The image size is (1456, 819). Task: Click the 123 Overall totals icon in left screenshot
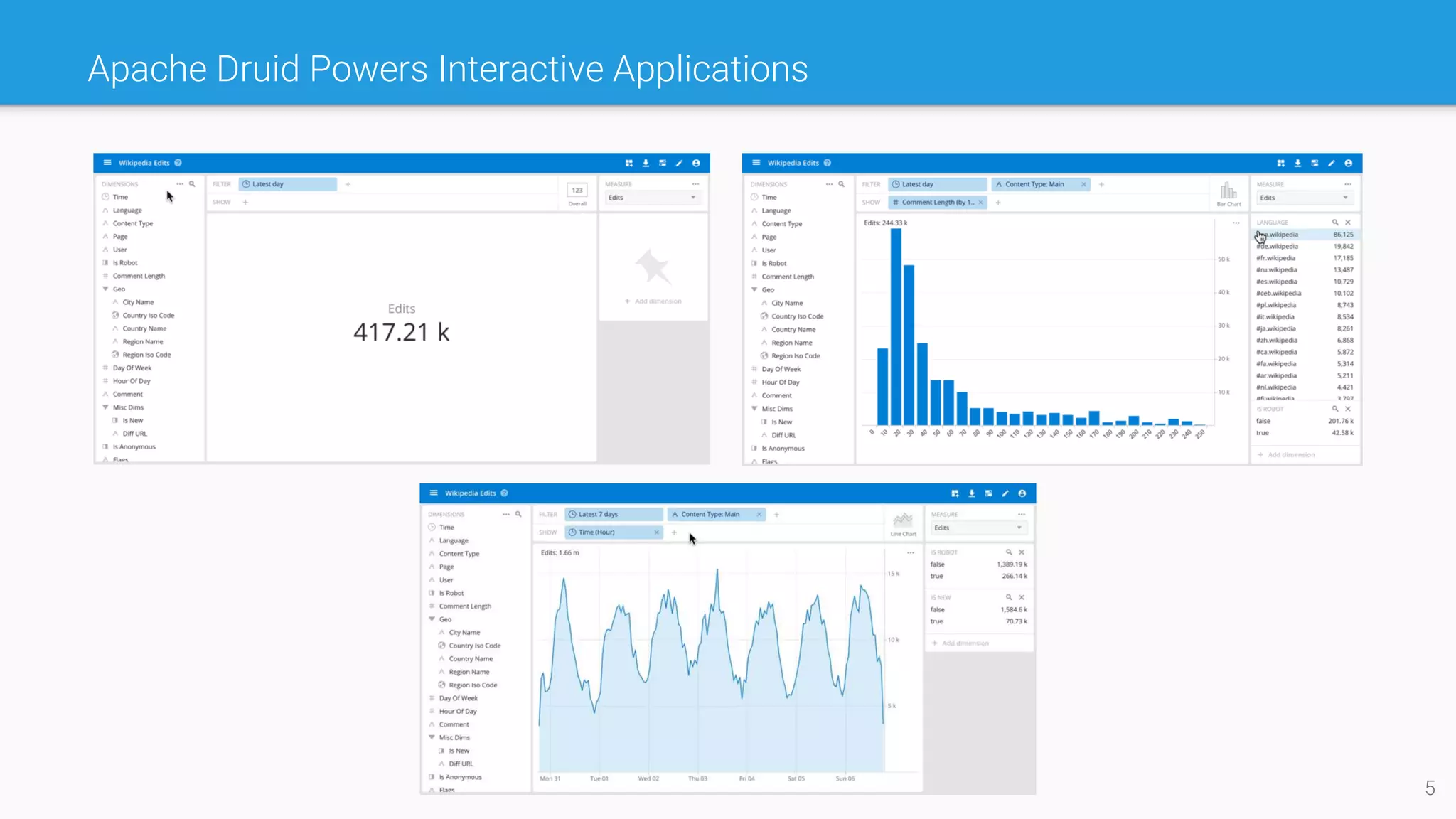(x=577, y=191)
